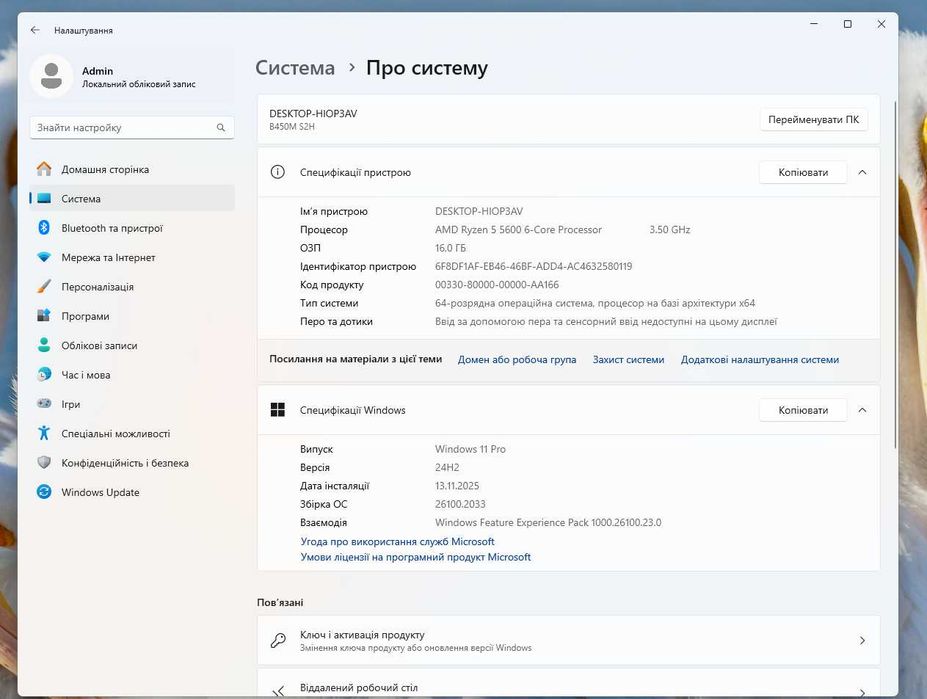Click the Домашня сторінка house icon
The width and height of the screenshot is (927, 699).
pyautogui.click(x=44, y=169)
